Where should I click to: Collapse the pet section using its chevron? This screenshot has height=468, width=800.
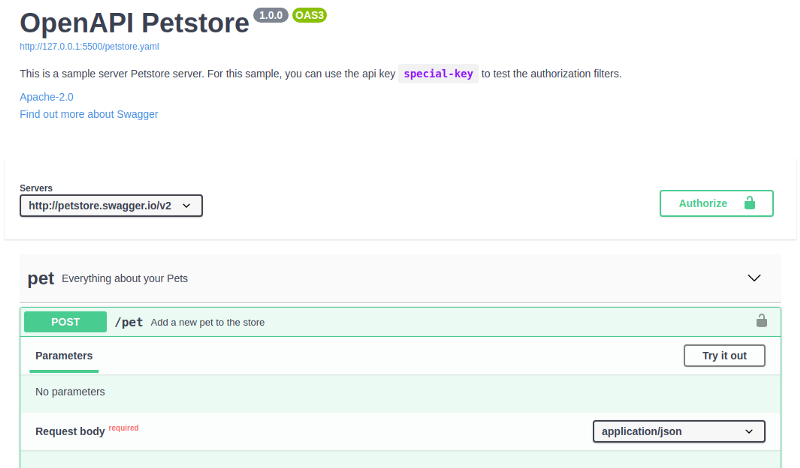(x=754, y=278)
